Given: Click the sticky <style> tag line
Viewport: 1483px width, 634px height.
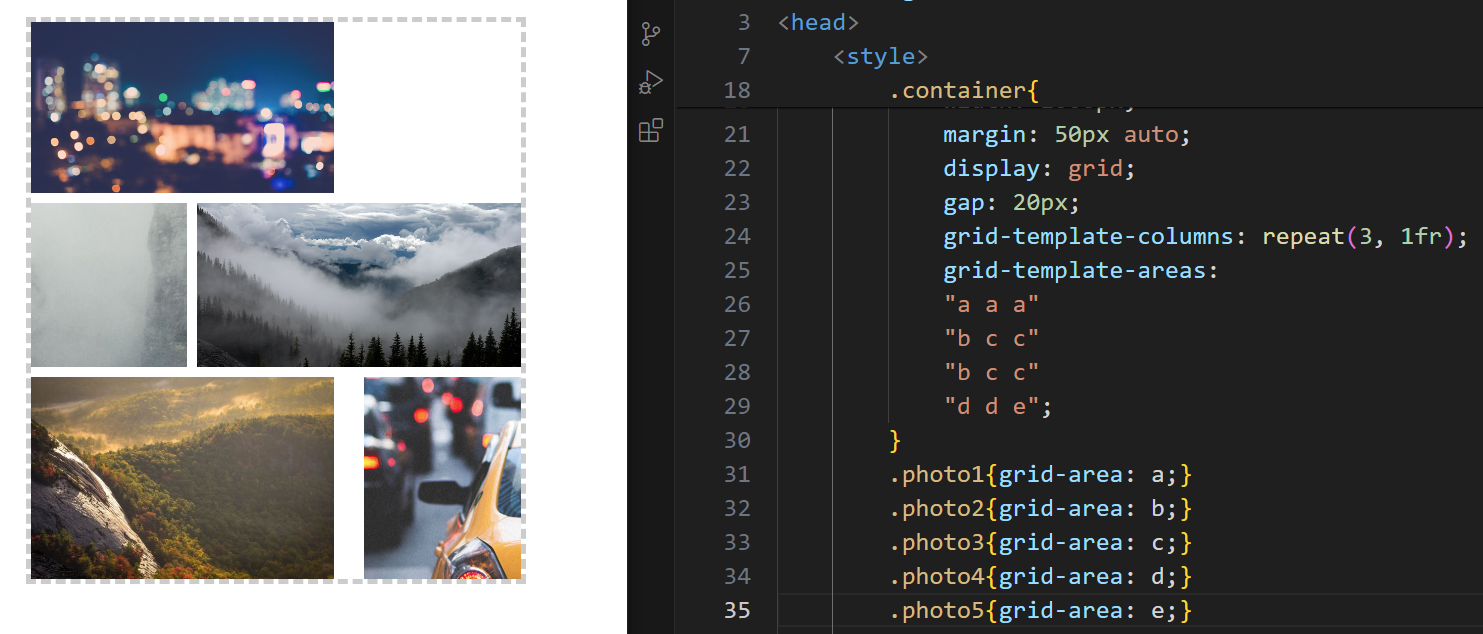Looking at the screenshot, I should [x=881, y=56].
